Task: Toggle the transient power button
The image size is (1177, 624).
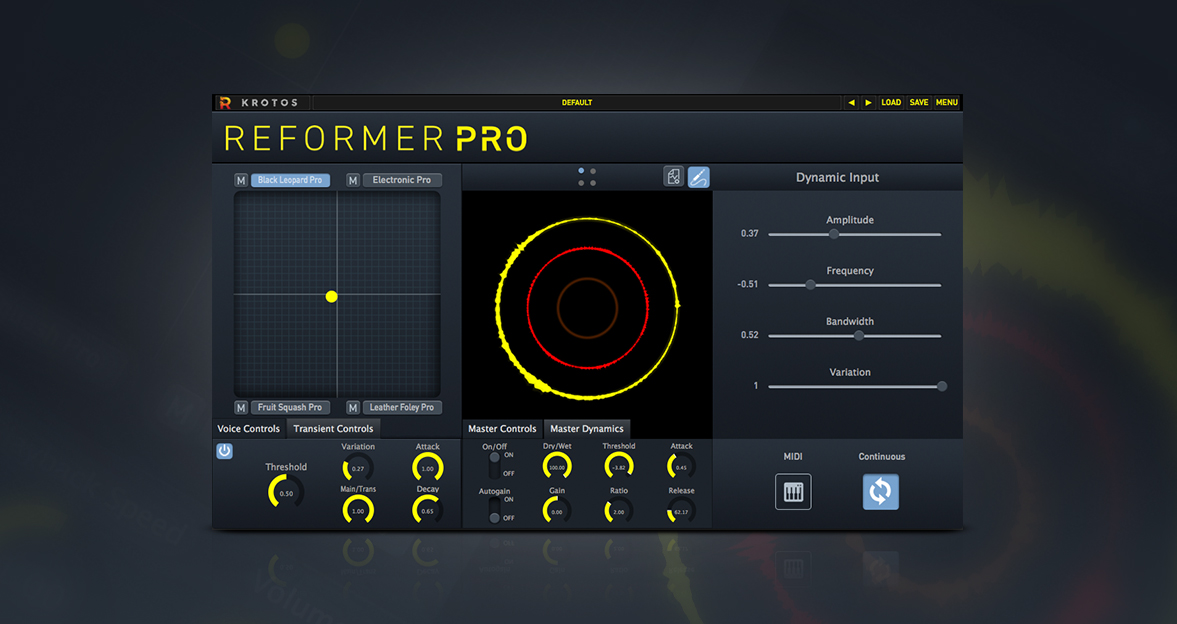Action: 224,451
